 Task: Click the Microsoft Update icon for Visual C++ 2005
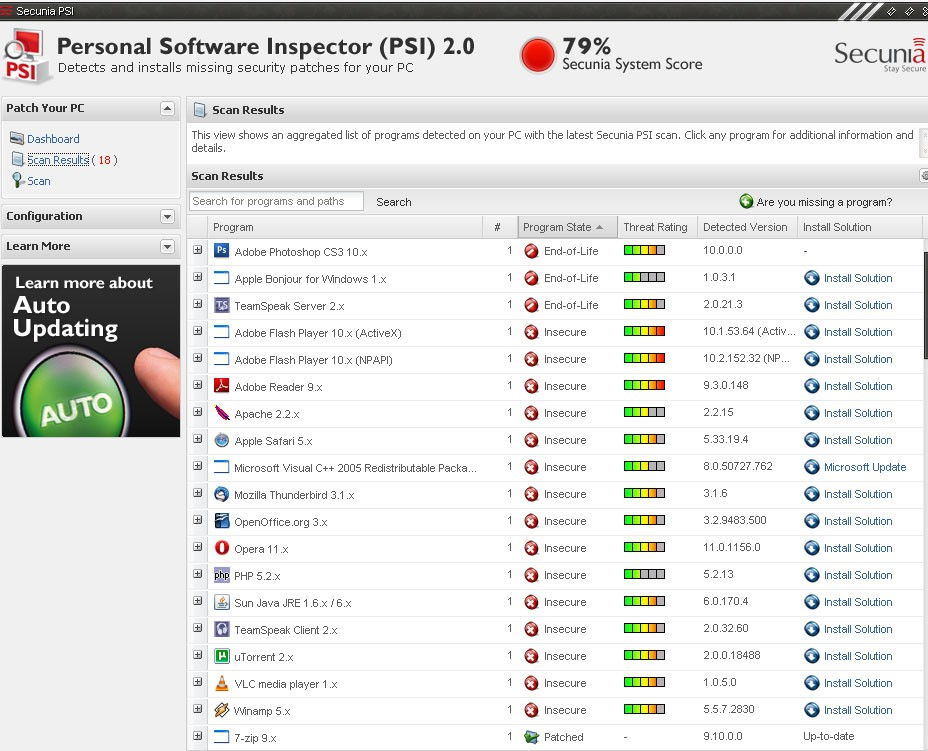[x=811, y=467]
